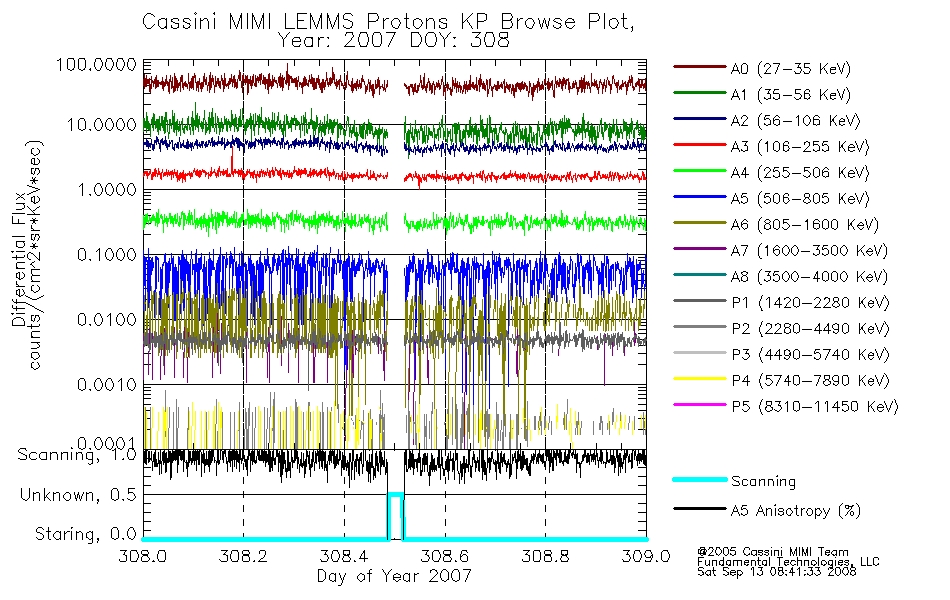Click the 'Year: 2007 DOY: 308' subtitle

click(394, 41)
